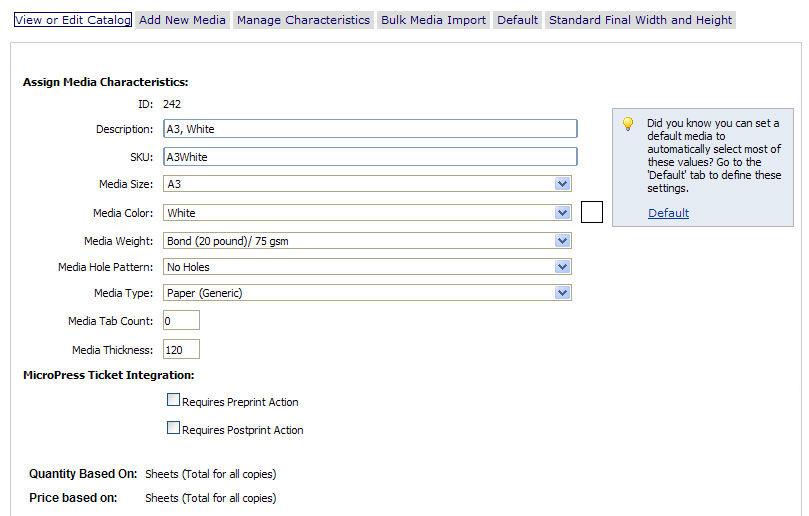
Task: Focus the SKU input field
Action: pos(370,157)
